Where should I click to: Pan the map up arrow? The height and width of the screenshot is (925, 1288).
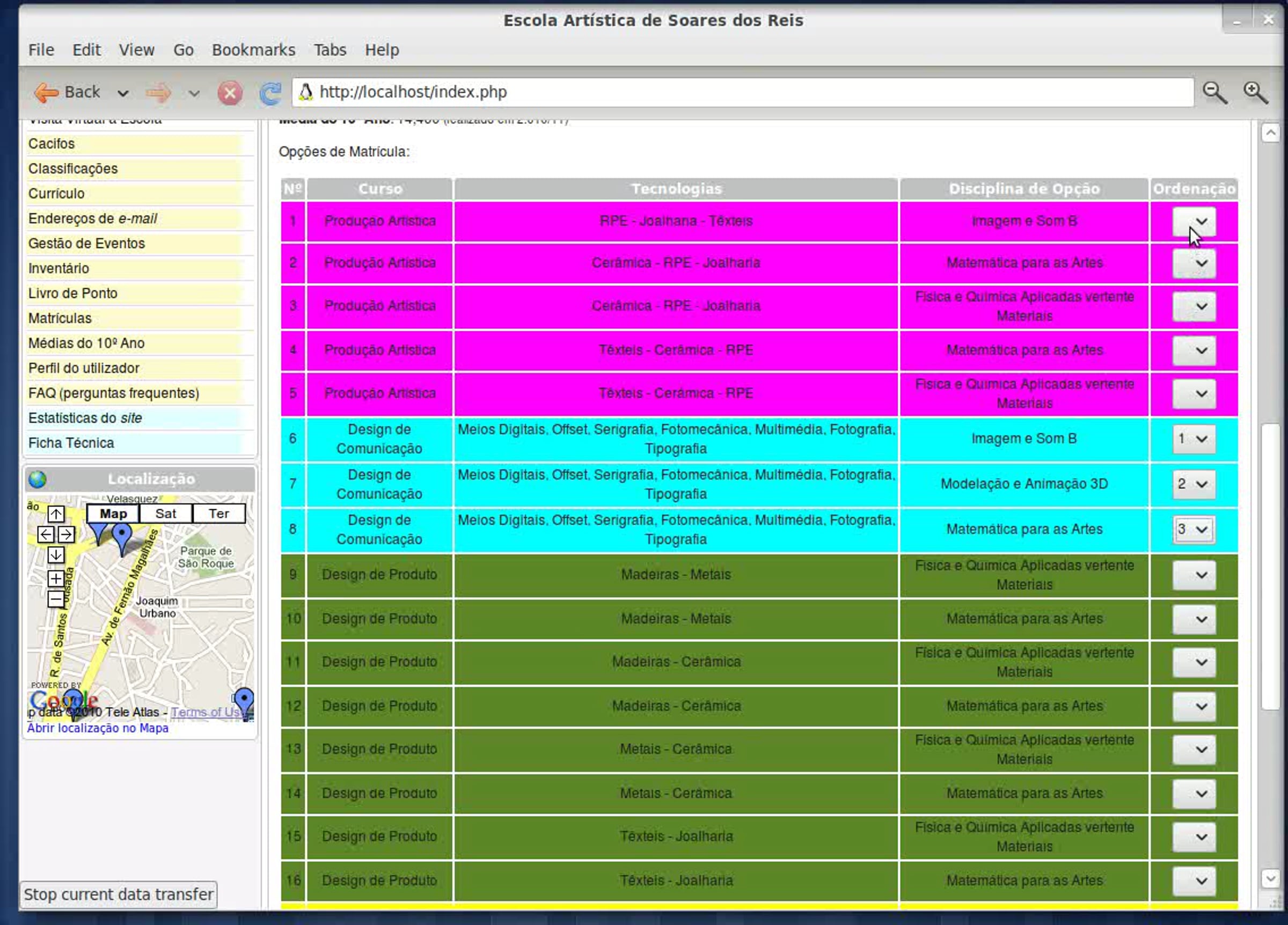[56, 514]
